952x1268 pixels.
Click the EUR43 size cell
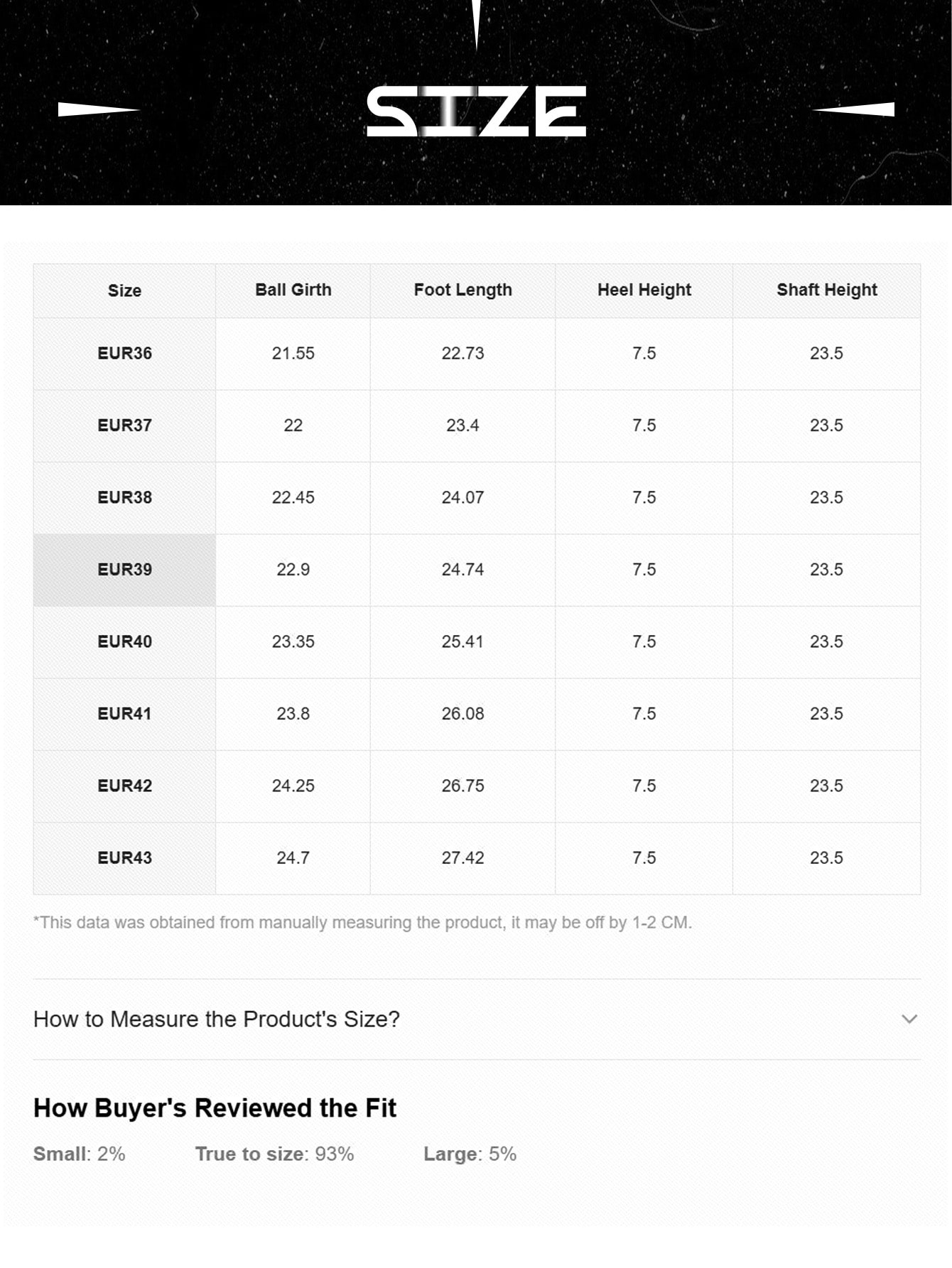124,858
